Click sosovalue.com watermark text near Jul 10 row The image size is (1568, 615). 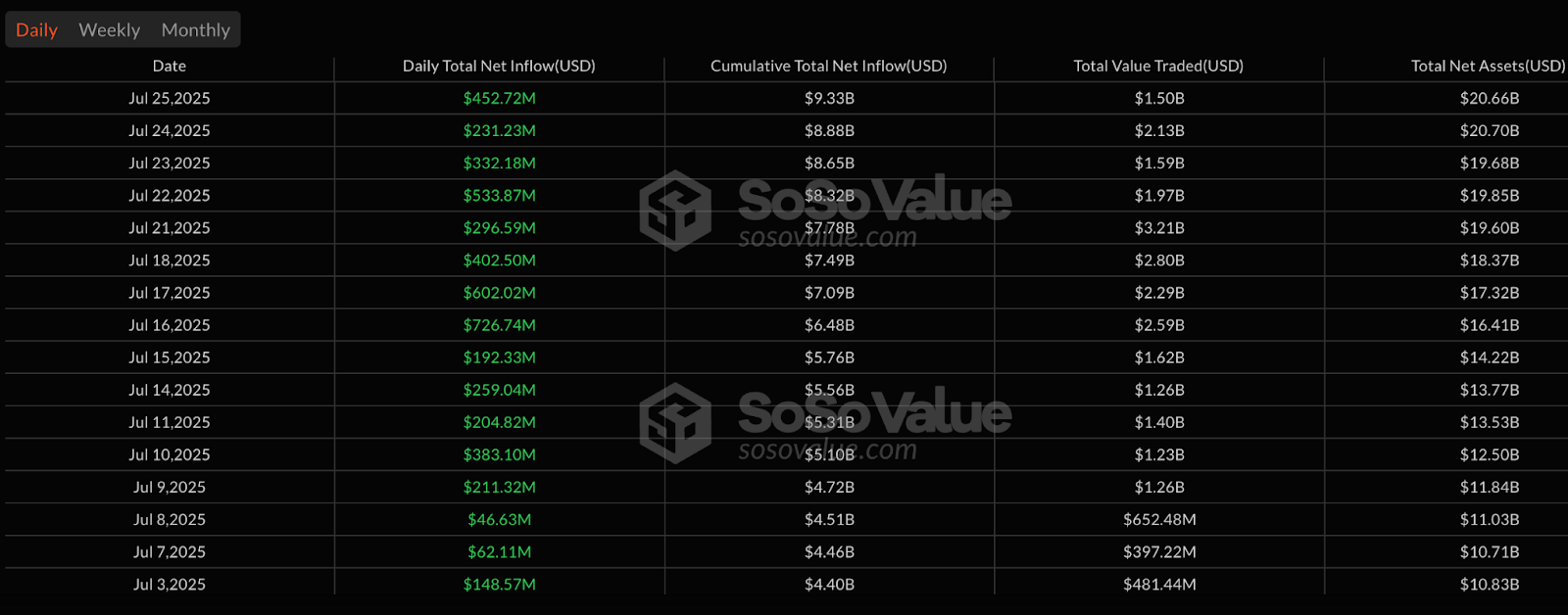click(x=827, y=450)
